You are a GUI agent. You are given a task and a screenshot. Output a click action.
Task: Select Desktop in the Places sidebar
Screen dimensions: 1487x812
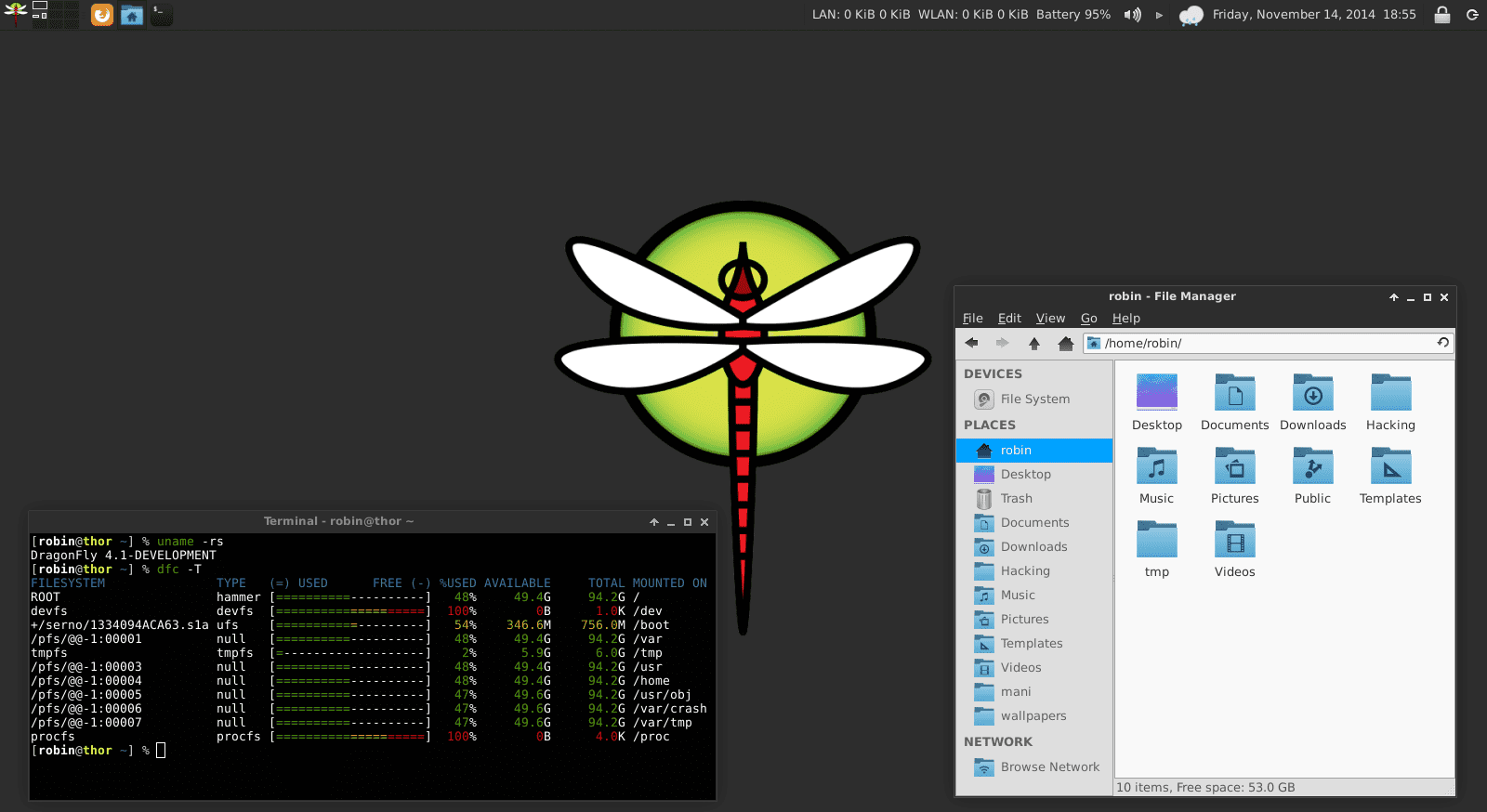[1034, 475]
